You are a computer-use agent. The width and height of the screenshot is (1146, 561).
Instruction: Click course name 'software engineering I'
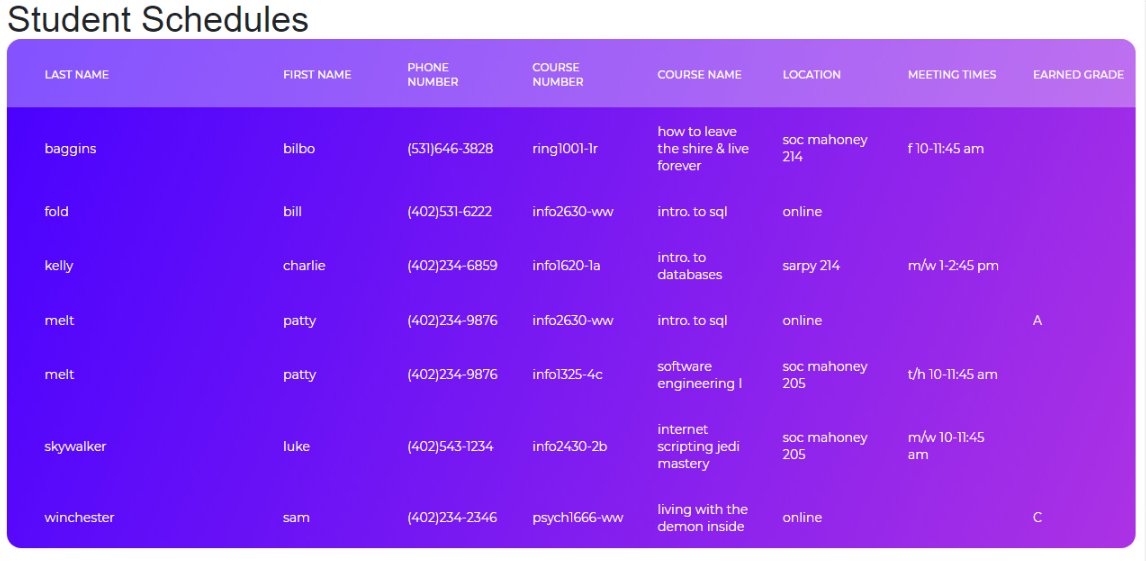(x=699, y=375)
